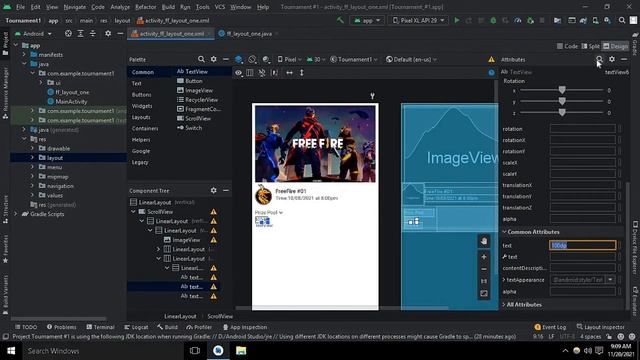
Task: Collapse Common Attributes section
Action: (x=504, y=232)
